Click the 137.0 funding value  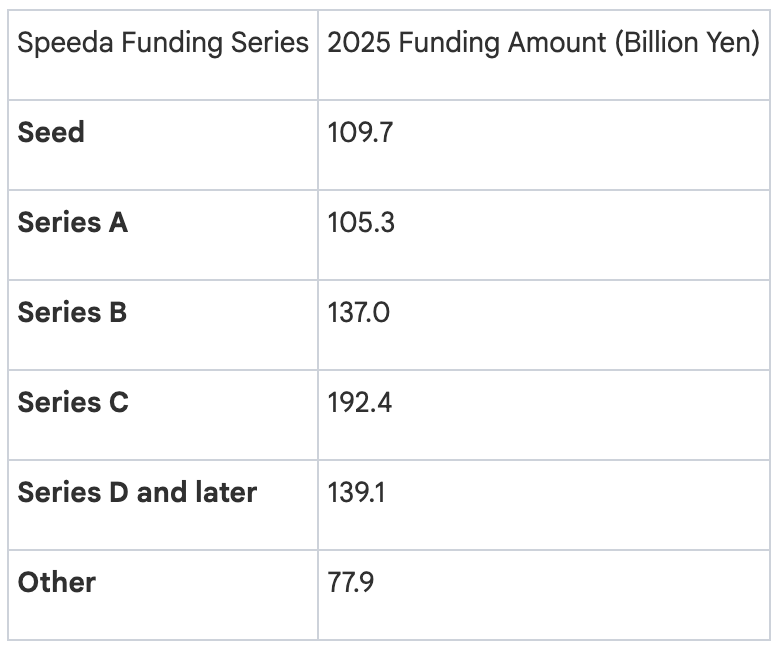pyautogui.click(x=358, y=312)
